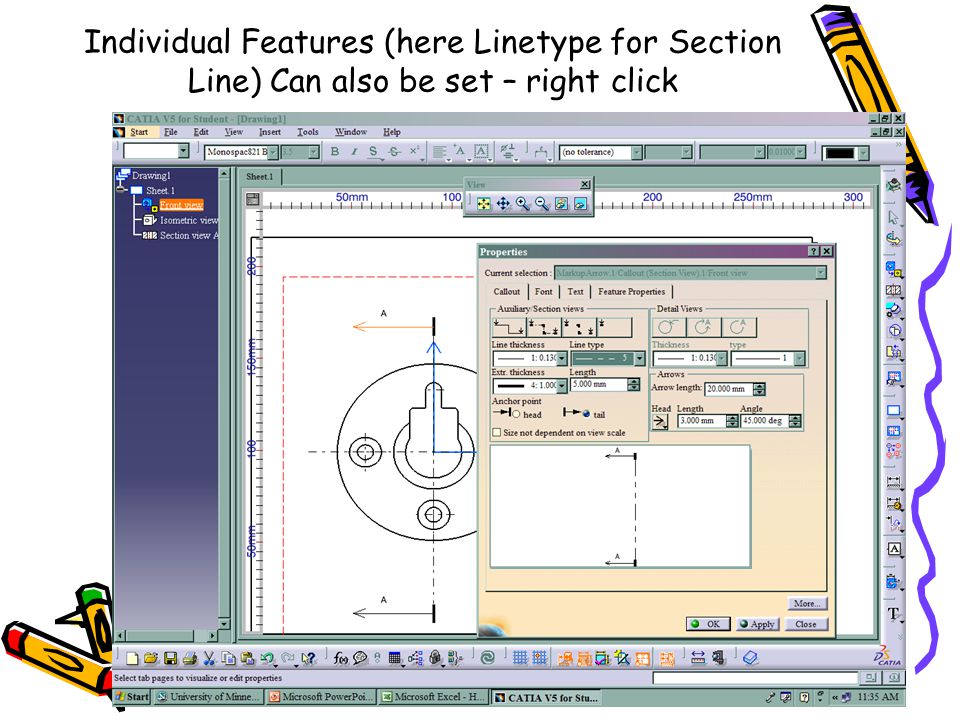Click the Save floppy disk icon

(170, 659)
